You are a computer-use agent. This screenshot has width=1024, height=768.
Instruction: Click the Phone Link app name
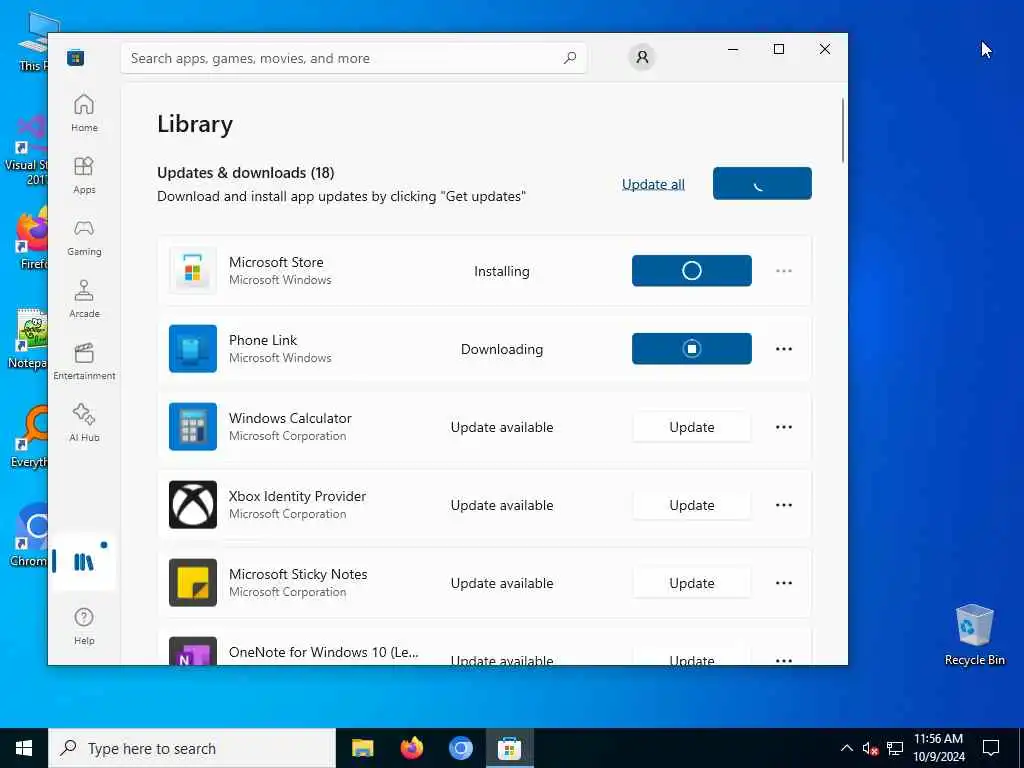[263, 340]
